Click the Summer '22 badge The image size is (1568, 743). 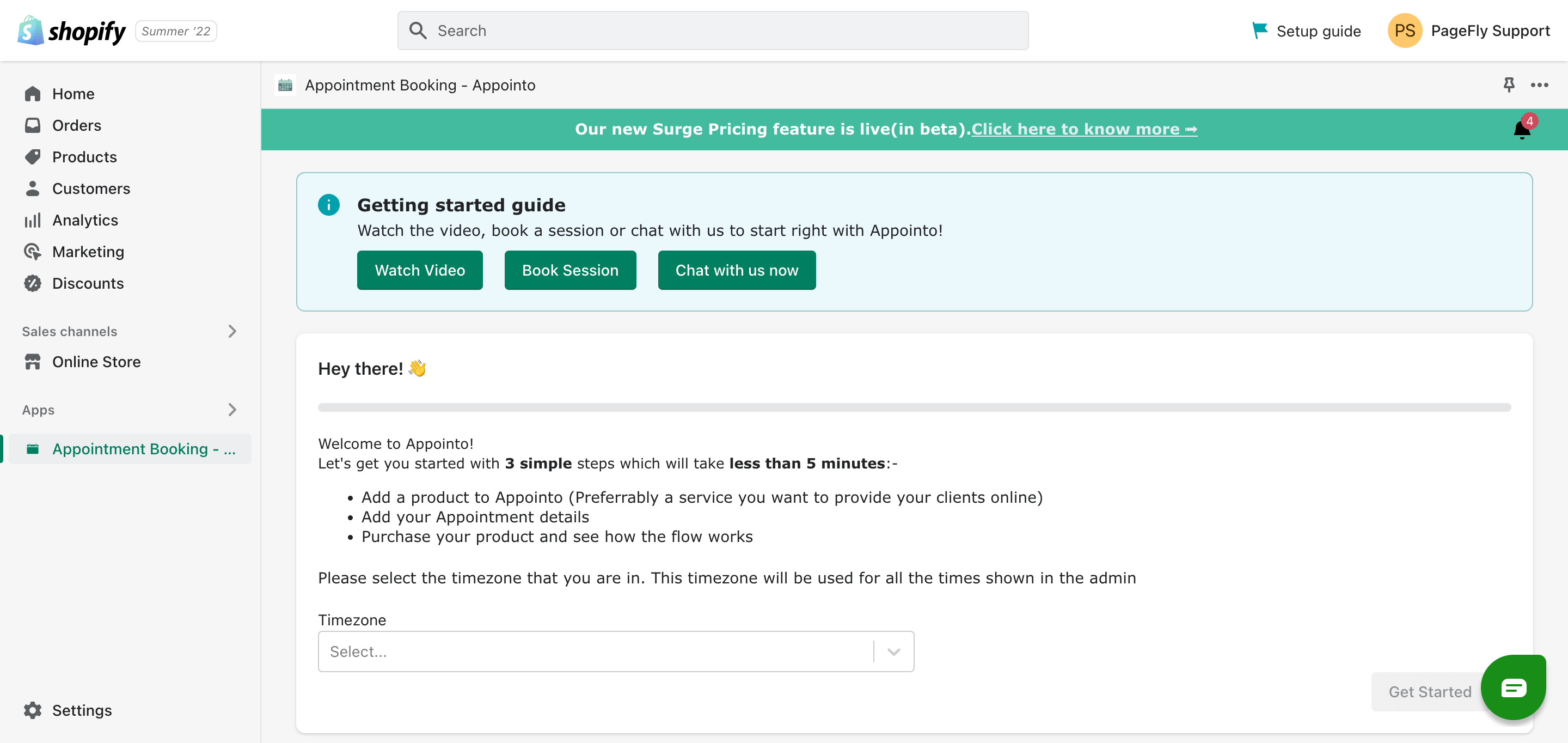(176, 31)
